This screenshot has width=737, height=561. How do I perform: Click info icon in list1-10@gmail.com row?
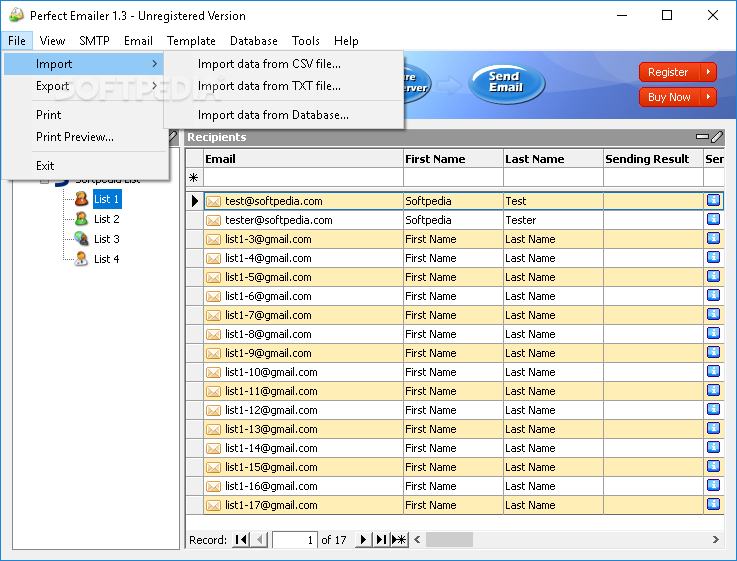click(713, 372)
